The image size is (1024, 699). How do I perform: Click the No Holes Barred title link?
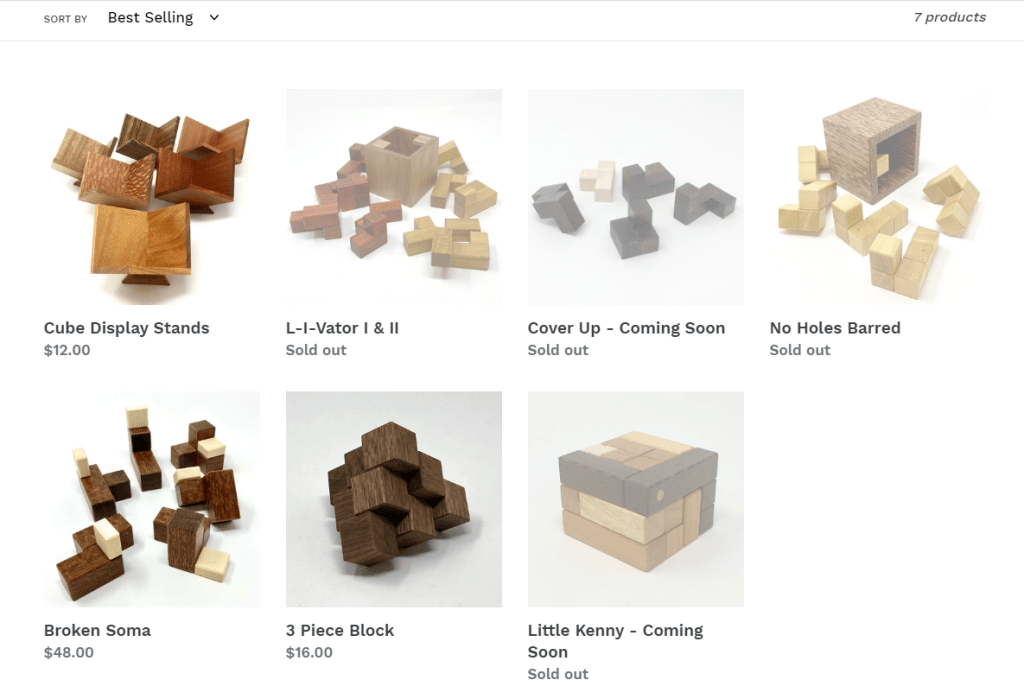(x=835, y=328)
